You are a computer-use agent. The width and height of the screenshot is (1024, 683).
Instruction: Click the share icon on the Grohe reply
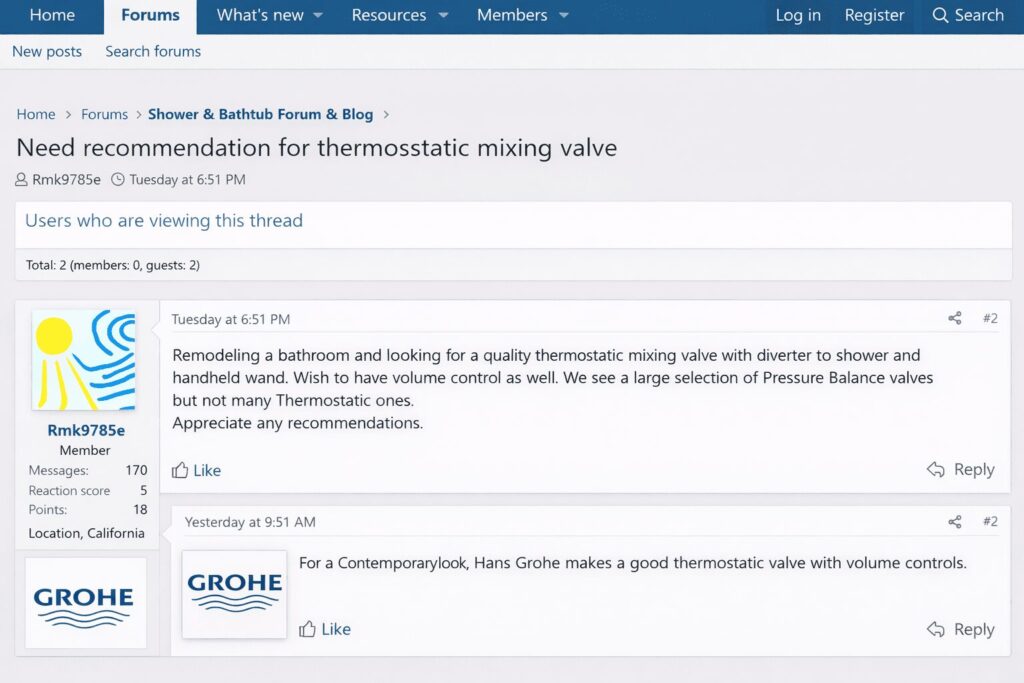(954, 522)
